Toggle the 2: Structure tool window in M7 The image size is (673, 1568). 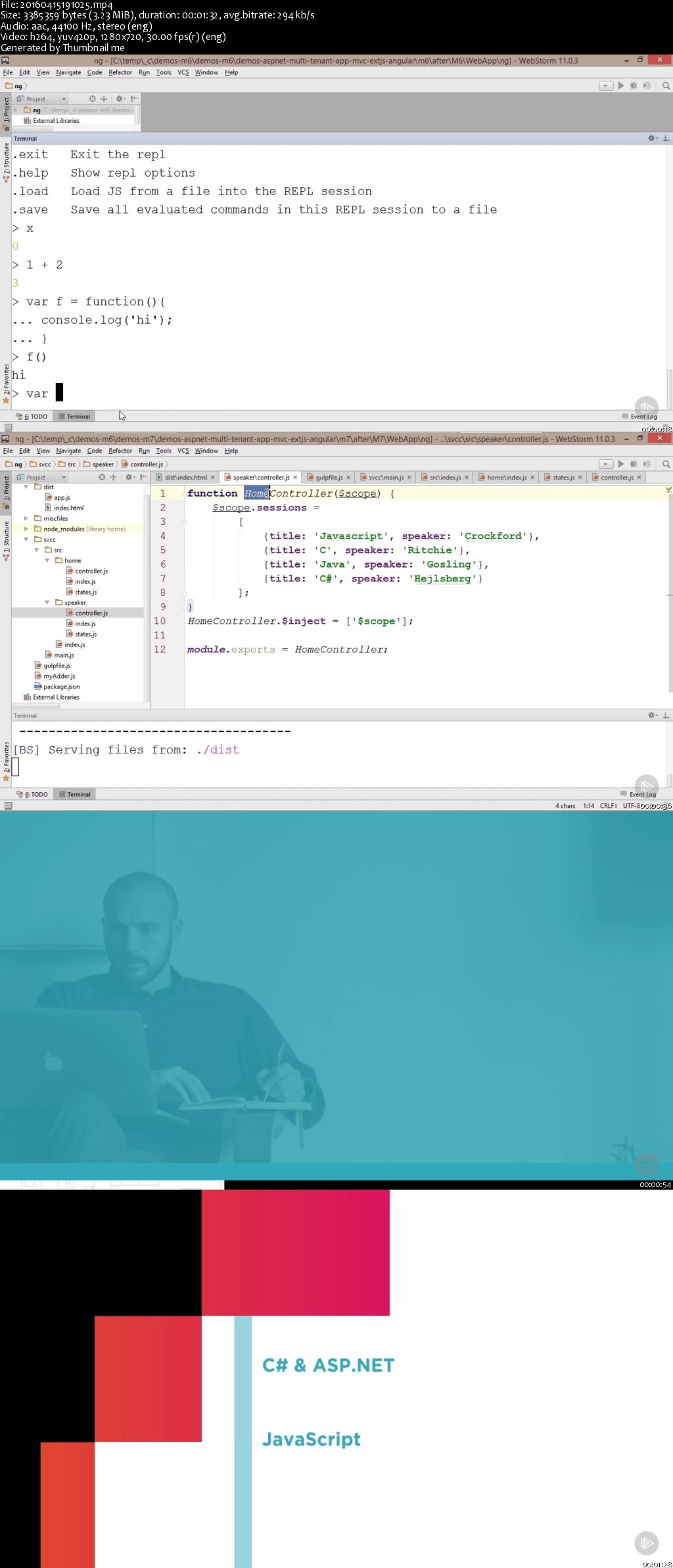[x=6, y=541]
